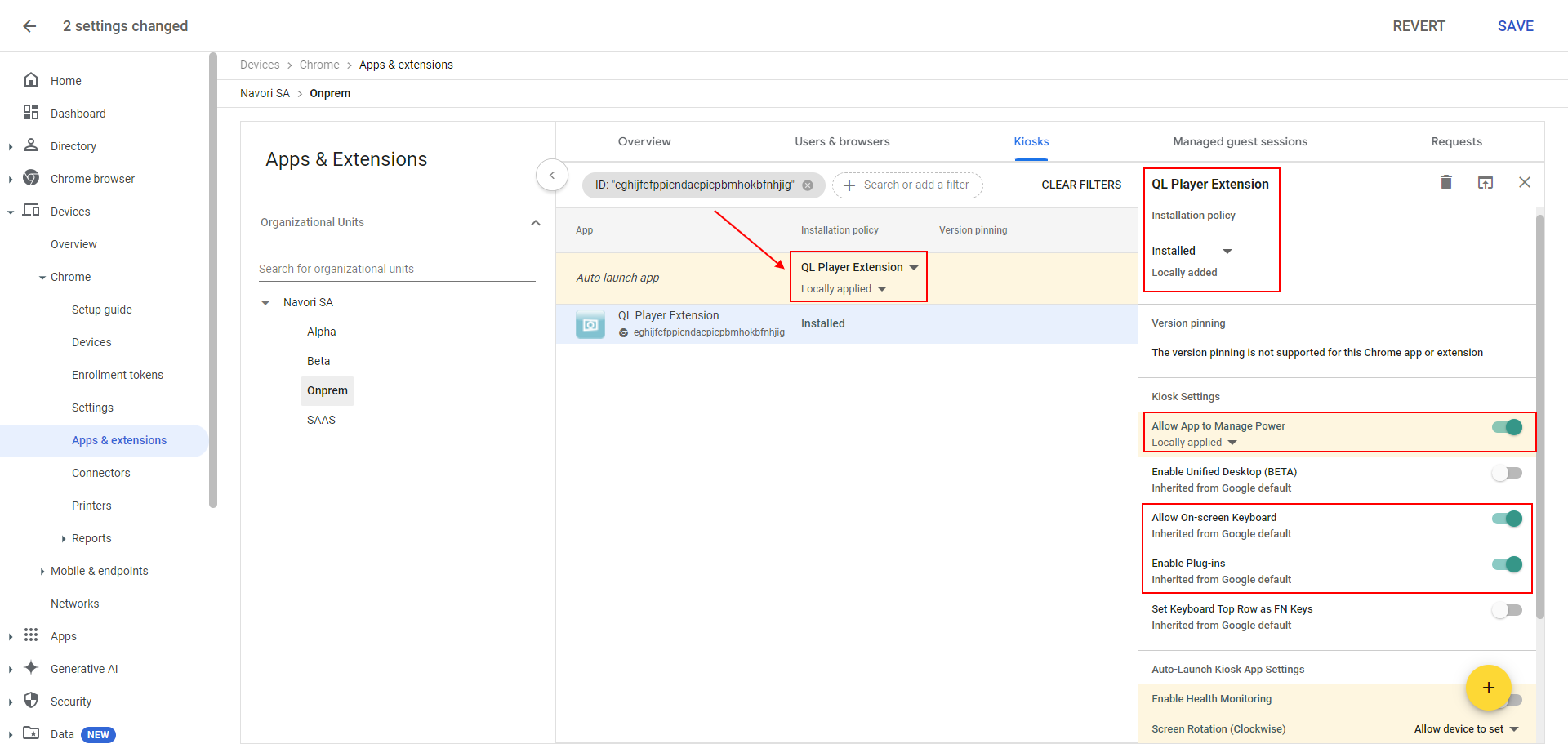Switch to the Overview tab

coord(644,141)
